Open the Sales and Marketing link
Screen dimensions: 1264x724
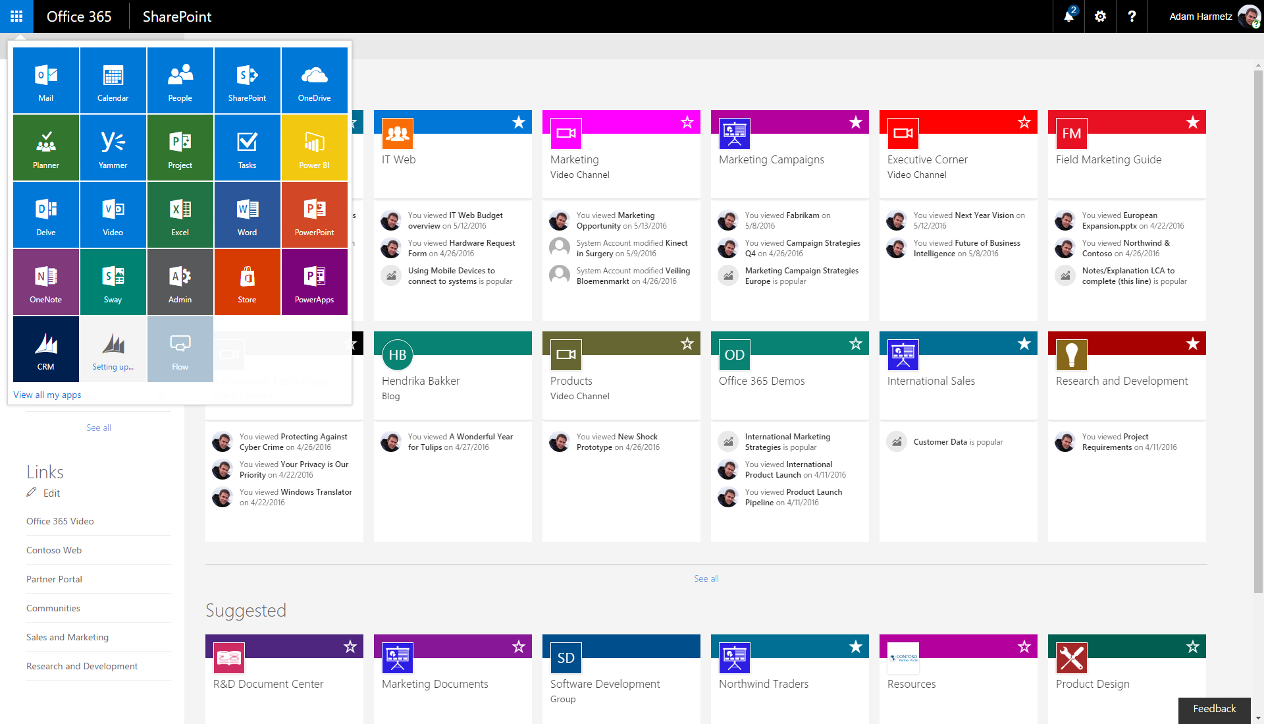[x=67, y=637]
